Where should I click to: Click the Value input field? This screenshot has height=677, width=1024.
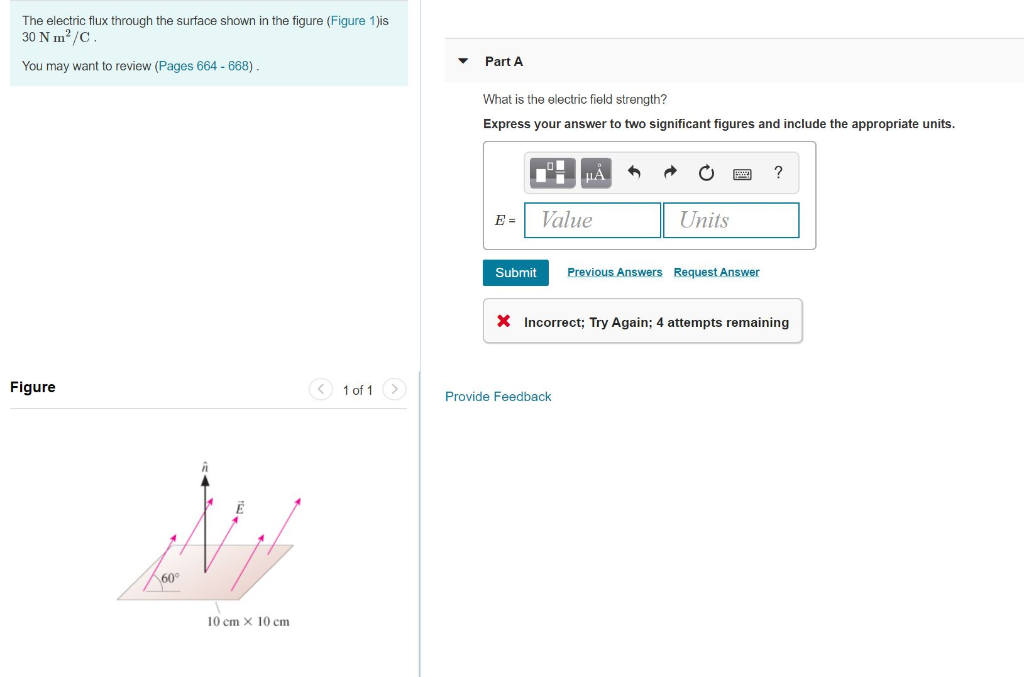tap(592, 220)
